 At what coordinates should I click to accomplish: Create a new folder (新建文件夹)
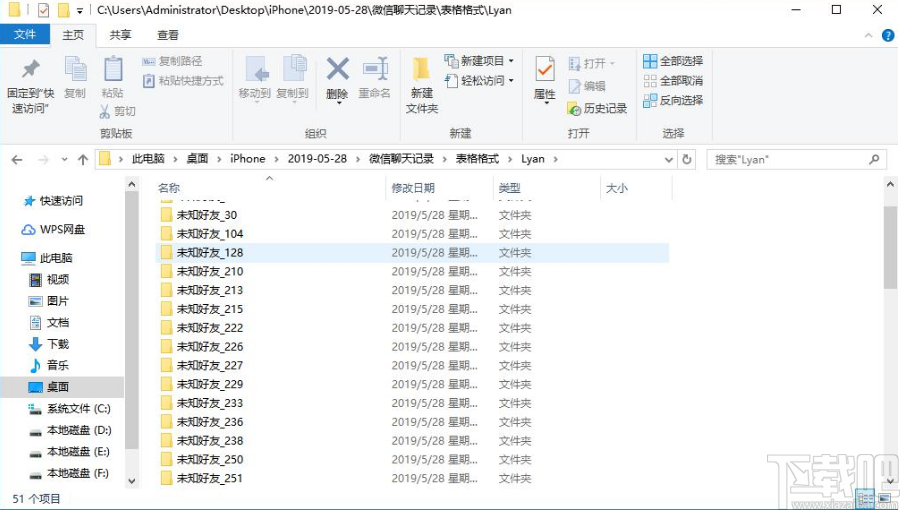422,85
